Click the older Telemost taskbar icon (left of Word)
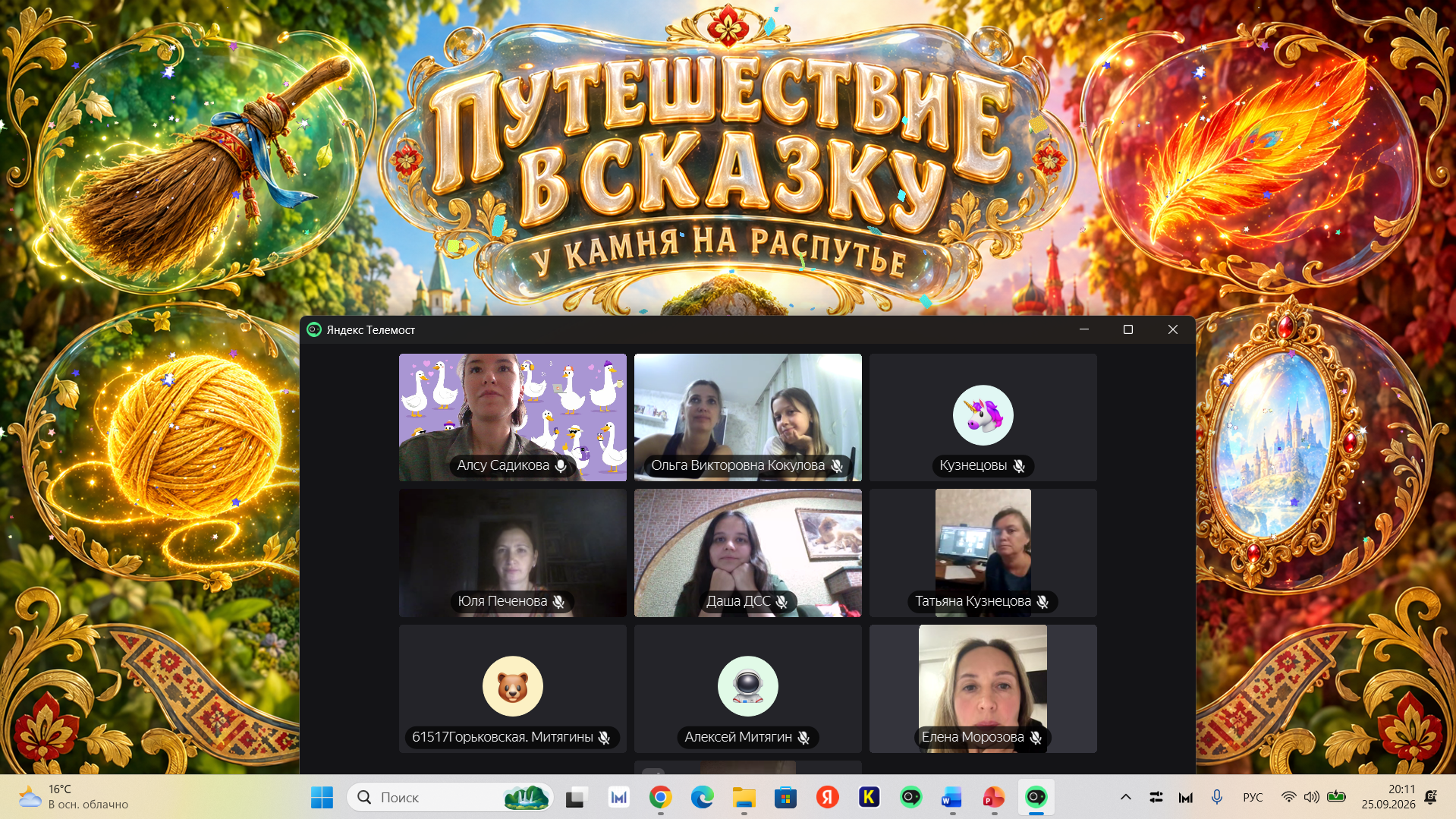This screenshot has height=819, width=1456. pyautogui.click(x=910, y=797)
